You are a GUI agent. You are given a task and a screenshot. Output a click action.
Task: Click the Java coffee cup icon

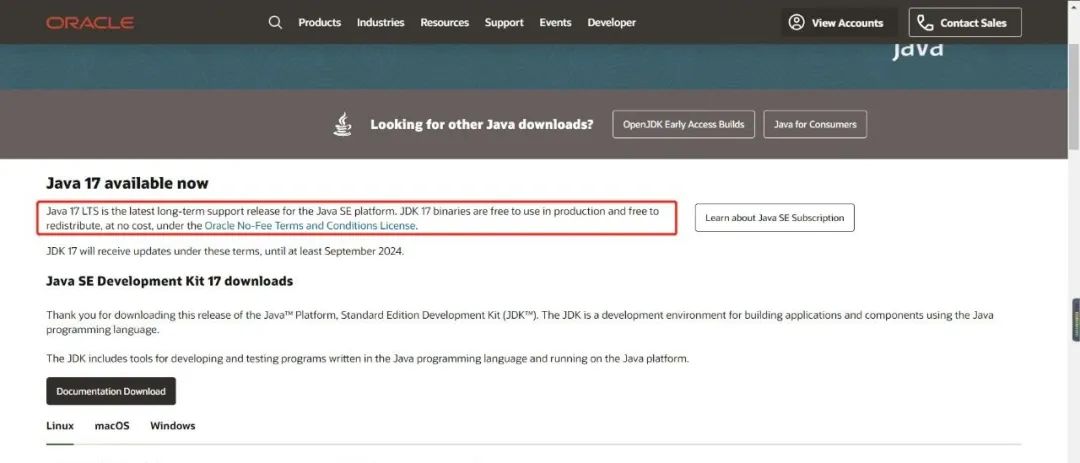pos(342,125)
